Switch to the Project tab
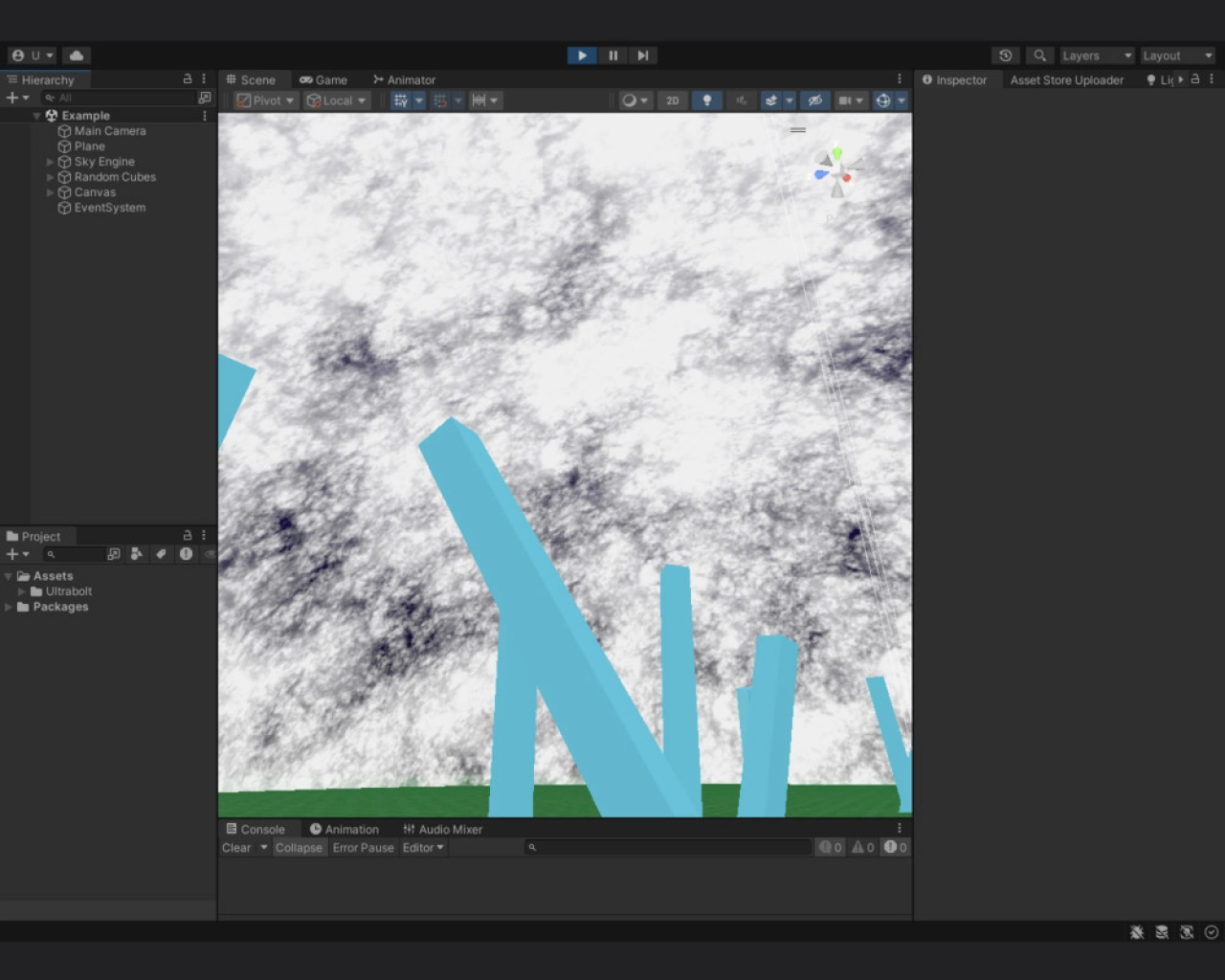The image size is (1225, 980). (x=33, y=537)
